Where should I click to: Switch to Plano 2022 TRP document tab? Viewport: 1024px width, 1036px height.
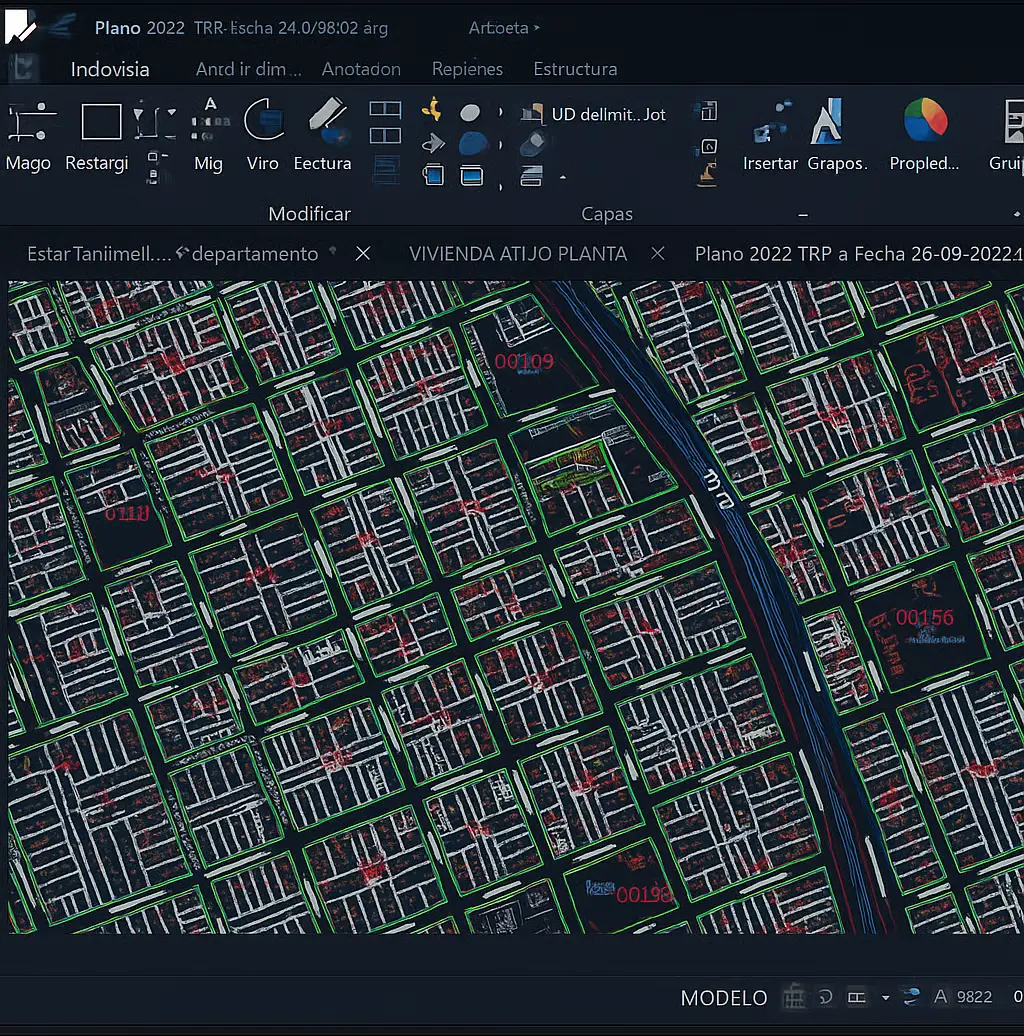click(x=858, y=254)
